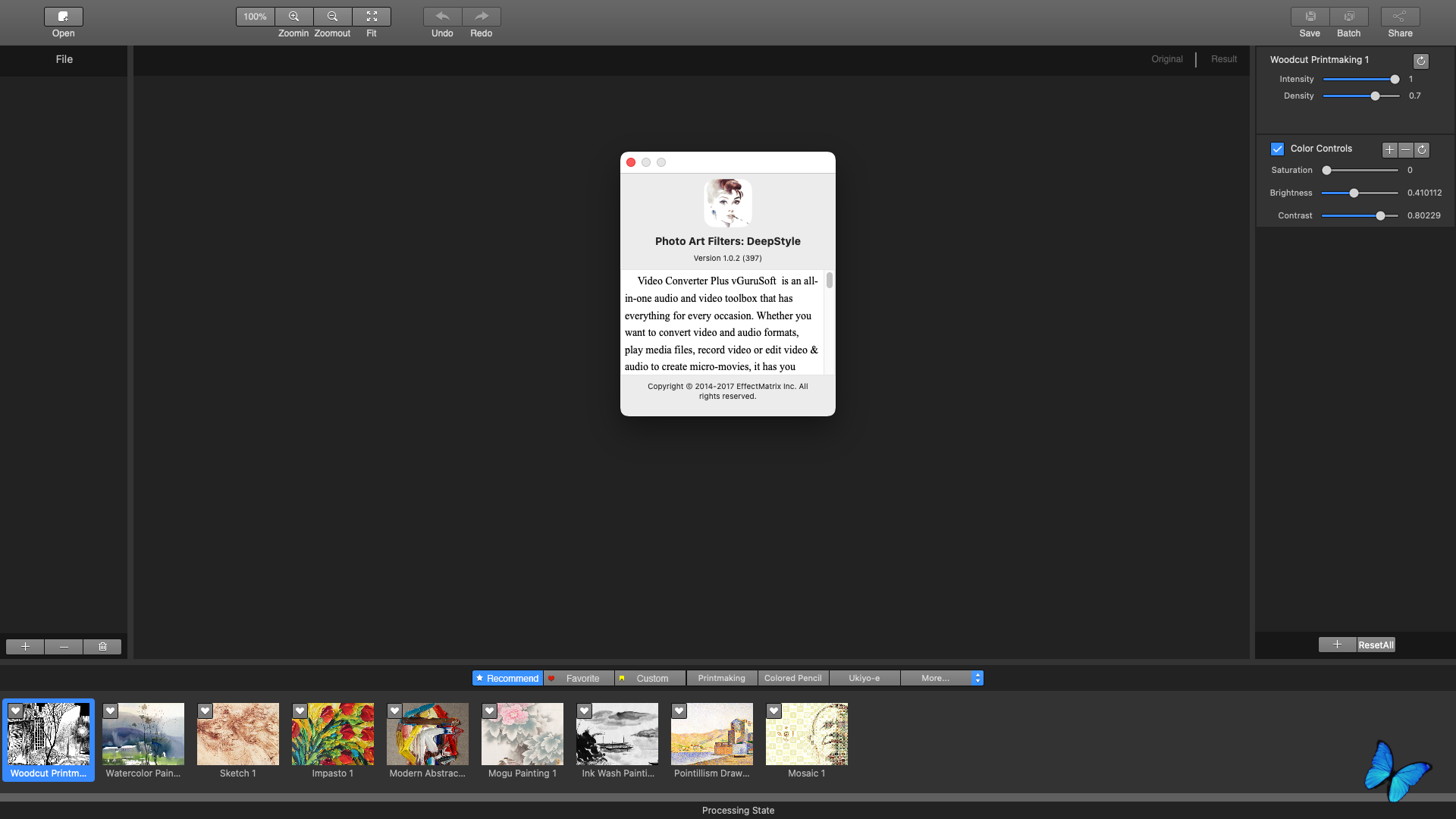The height and width of the screenshot is (819, 1456).
Task: Open the More... styles dropdown
Action: click(942, 678)
